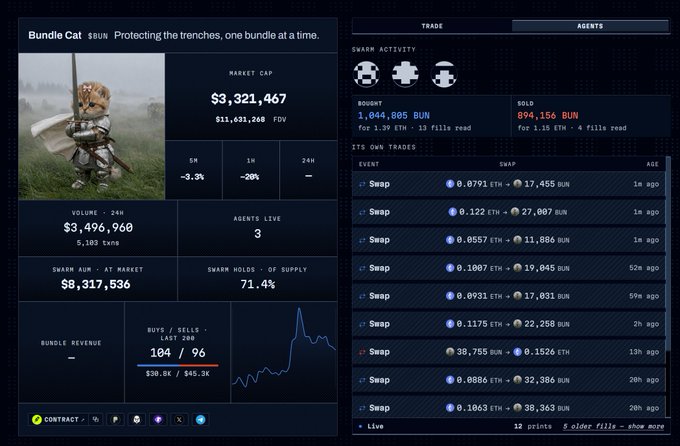This screenshot has height=446, width=680.
Task: Copy the contract address via the copy icon
Action: [96, 420]
